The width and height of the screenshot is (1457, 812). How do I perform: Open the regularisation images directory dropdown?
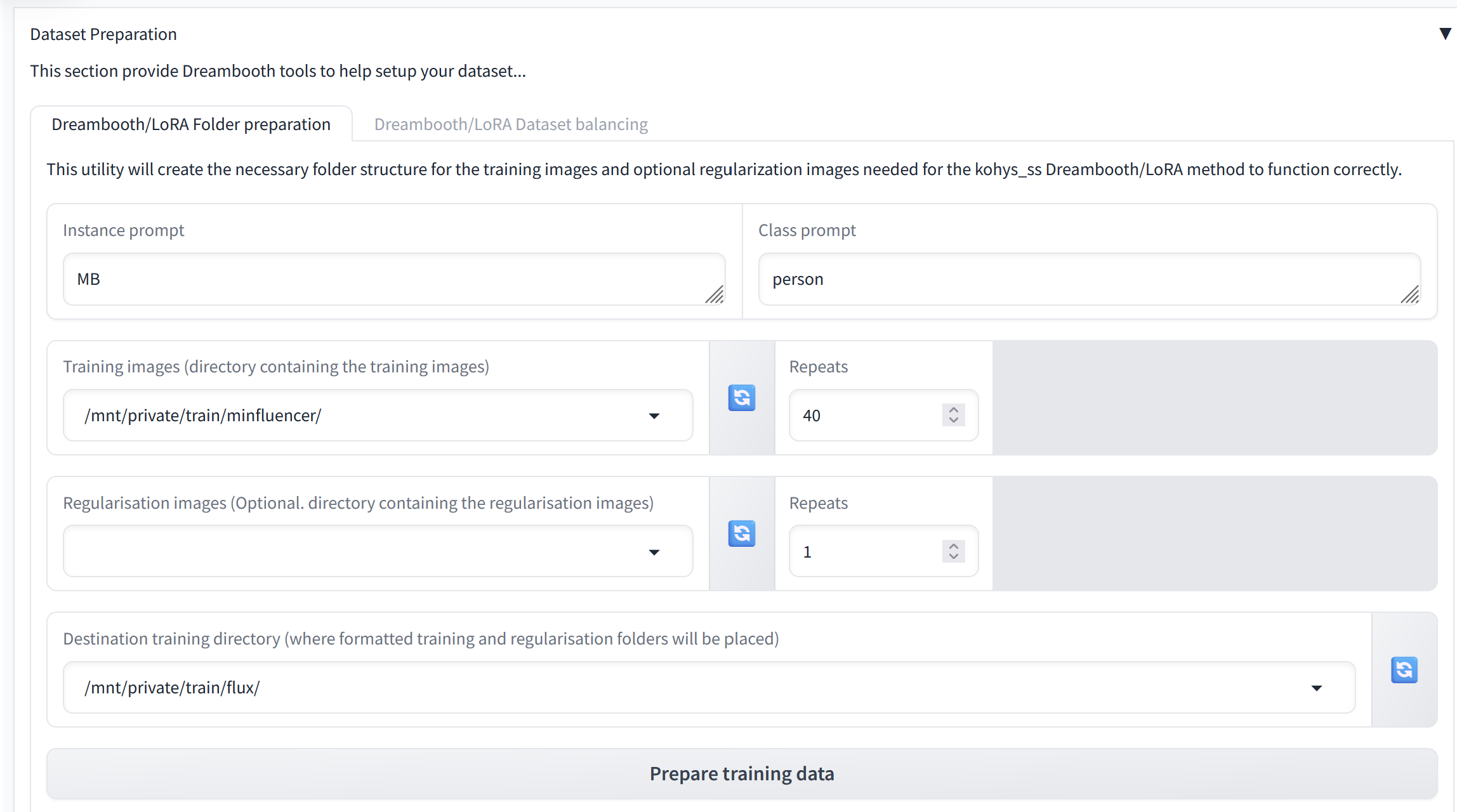pos(656,552)
